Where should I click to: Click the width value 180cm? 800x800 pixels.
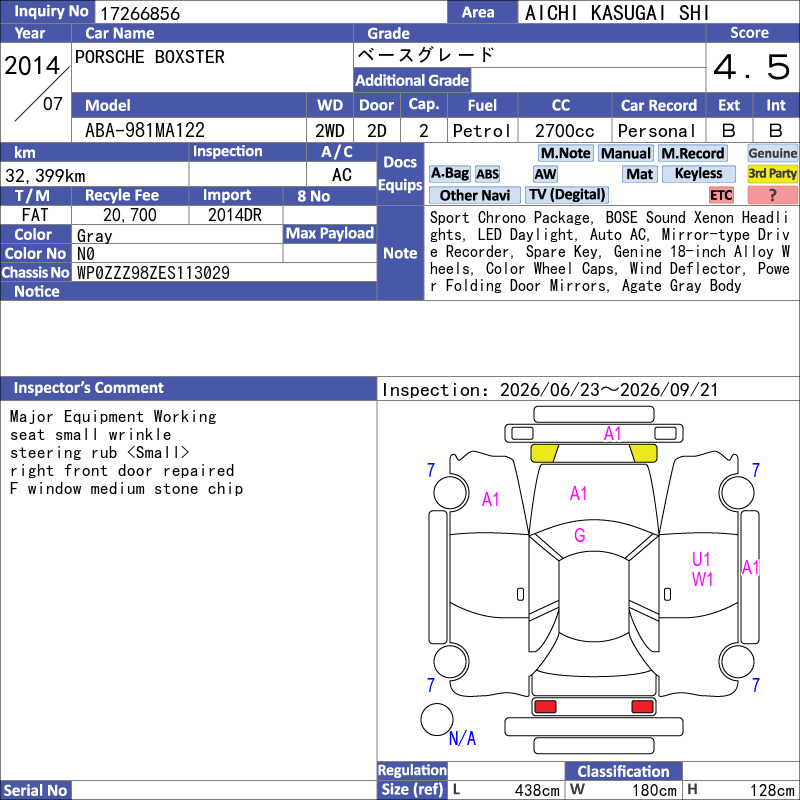click(x=654, y=790)
